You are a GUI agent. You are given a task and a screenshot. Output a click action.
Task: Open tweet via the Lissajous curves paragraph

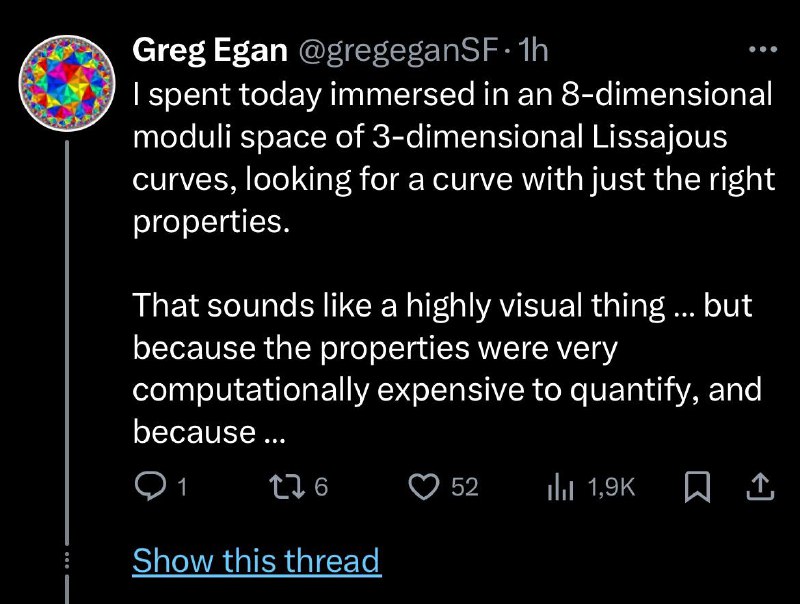pyautogui.click(x=454, y=158)
